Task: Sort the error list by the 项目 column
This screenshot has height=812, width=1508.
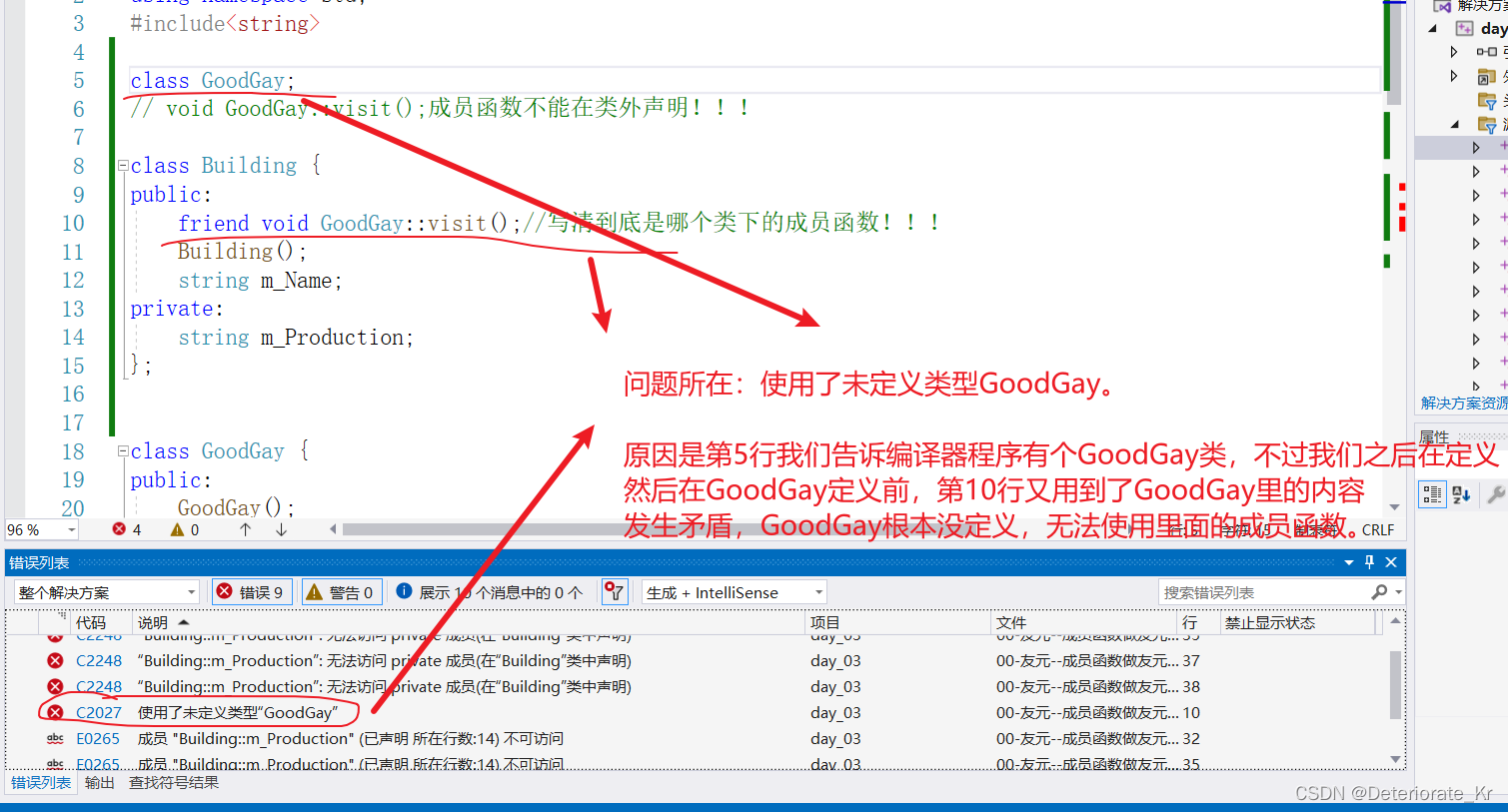Action: coord(897,622)
